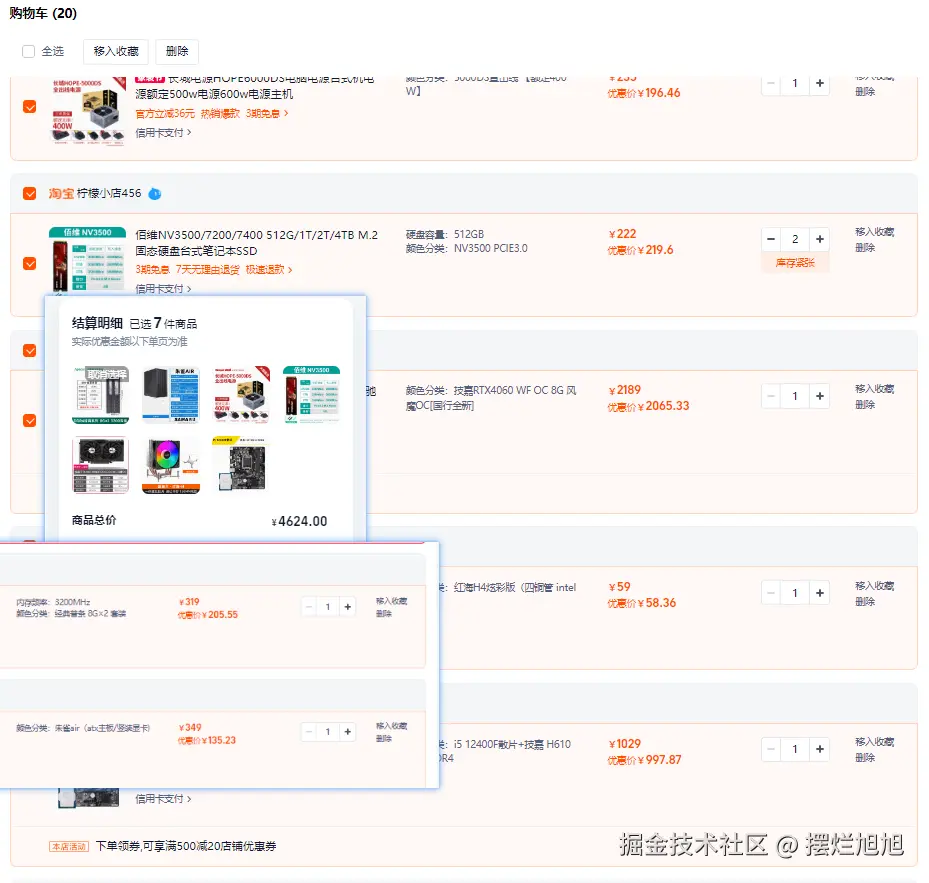
Task: Increase 红海H4 cooler quantity with plus
Action: (x=819, y=592)
